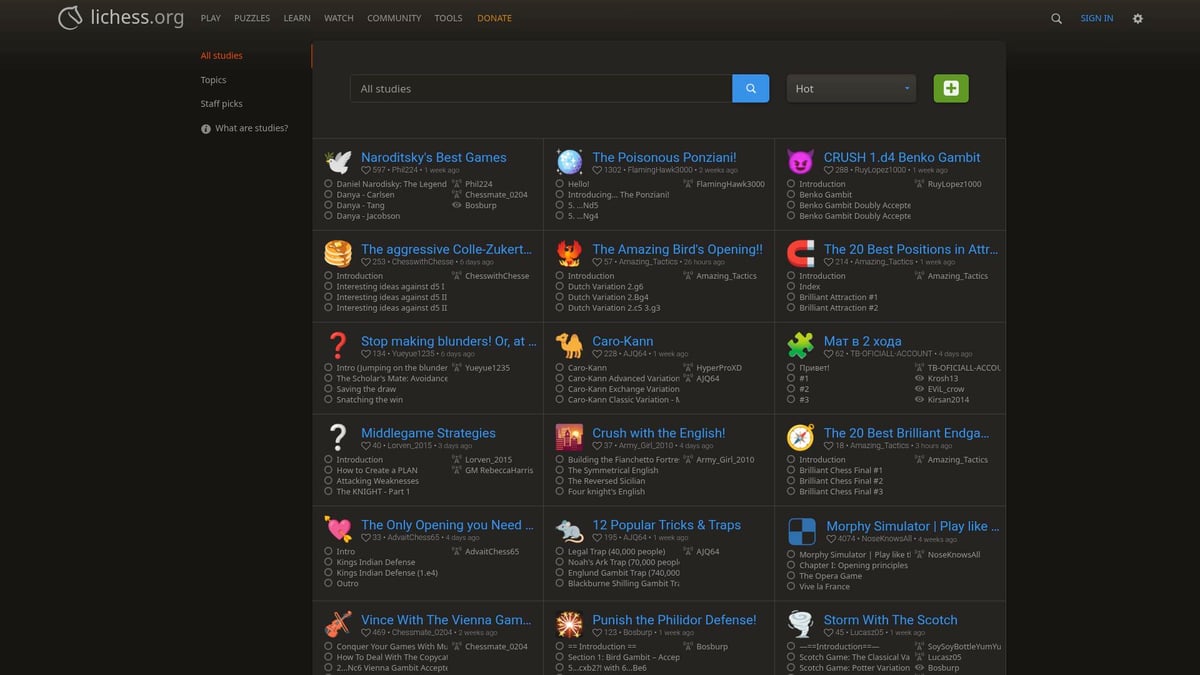Click the magnifying glass search icon in header

pos(1056,18)
